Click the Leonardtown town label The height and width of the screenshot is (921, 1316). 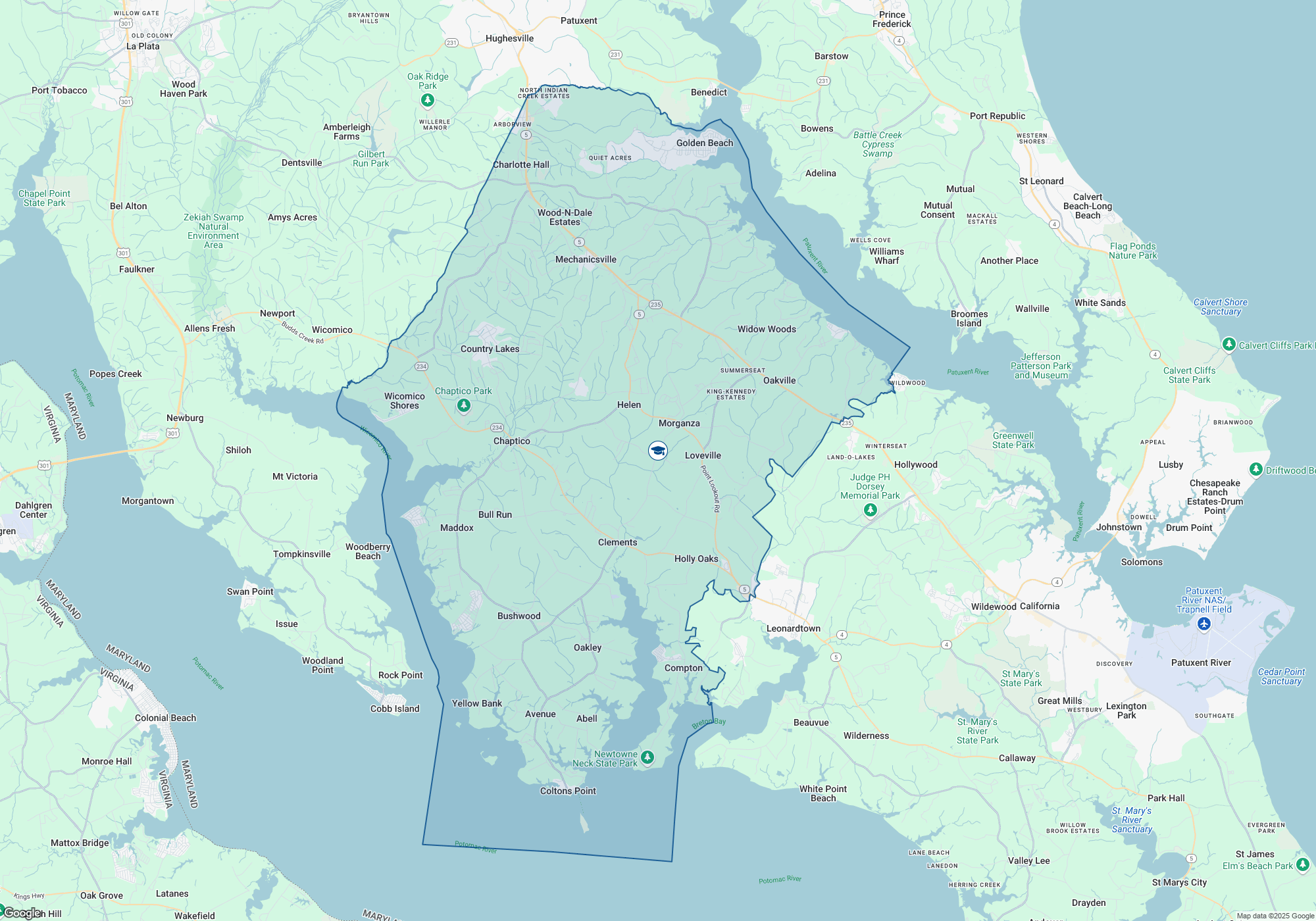pos(794,628)
